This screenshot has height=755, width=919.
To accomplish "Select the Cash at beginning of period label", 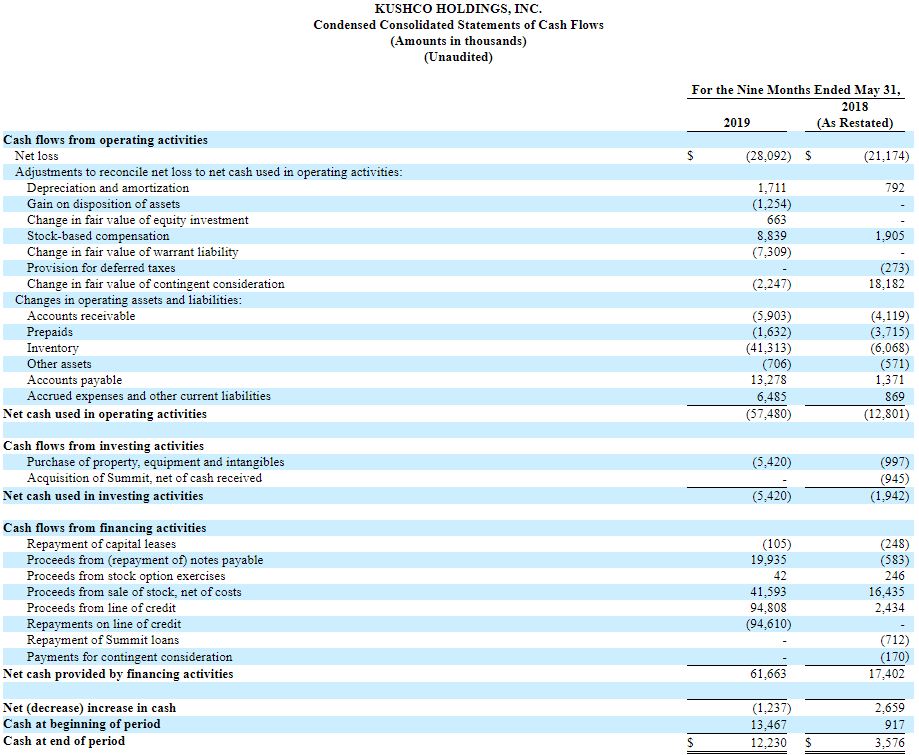I will pos(82,724).
